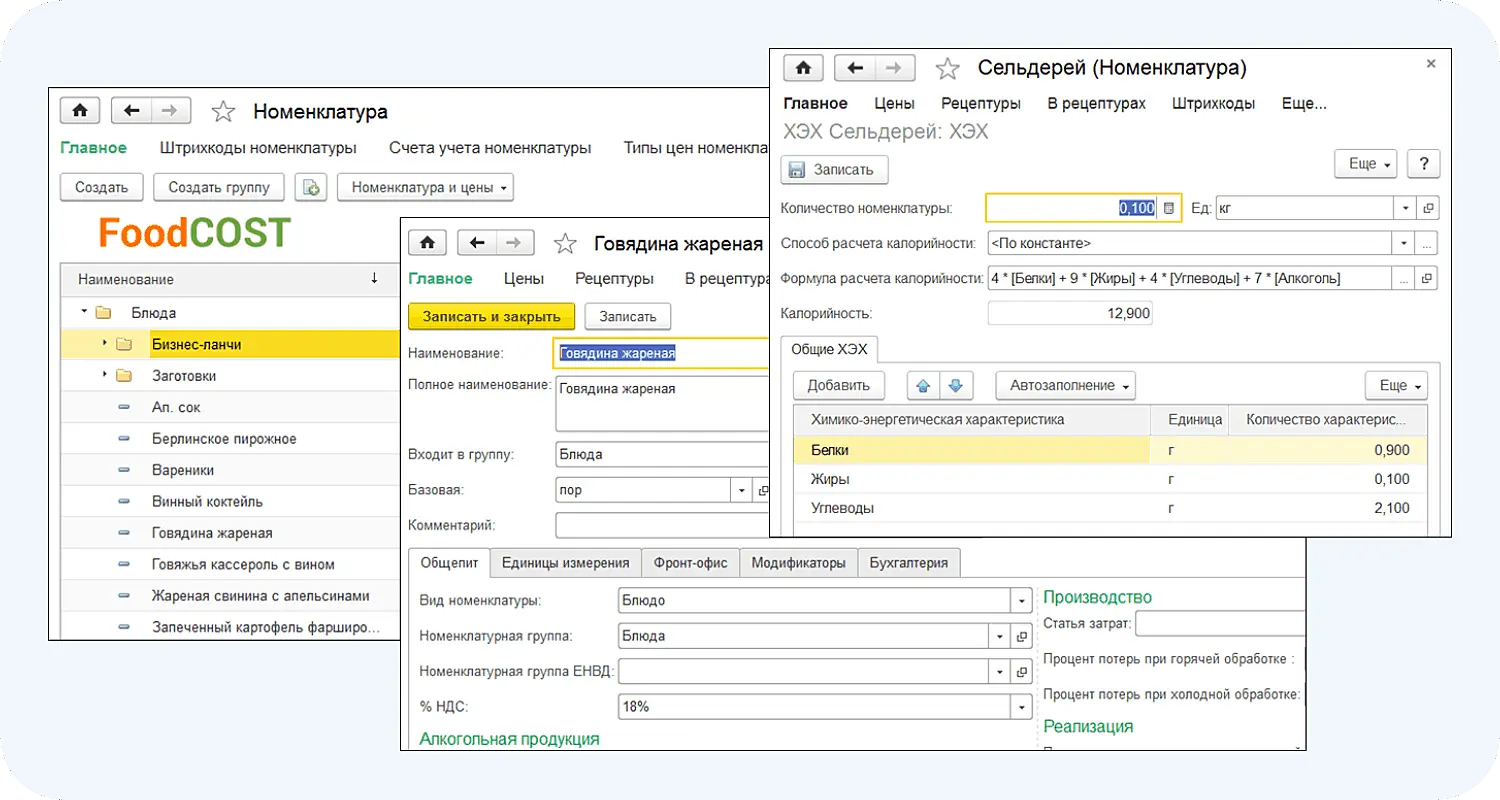Screen dimensions: 1500x800
Task: Open the Автозаполнение dropdown
Action: click(1066, 385)
